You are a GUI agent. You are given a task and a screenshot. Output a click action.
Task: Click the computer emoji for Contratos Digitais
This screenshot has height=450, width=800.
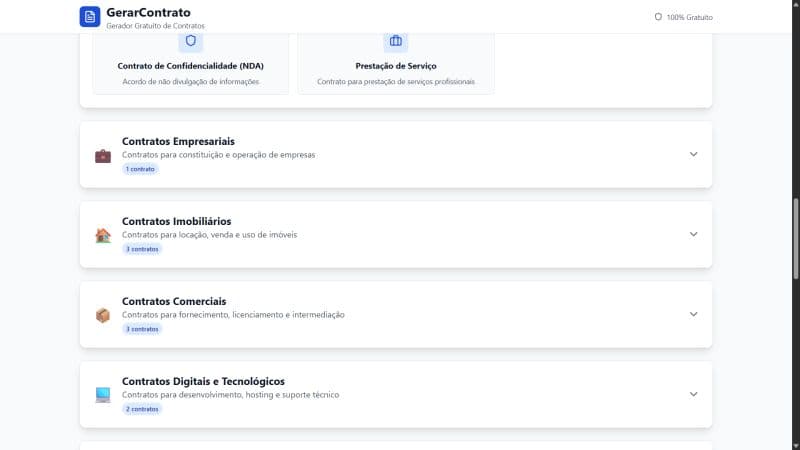[103, 395]
